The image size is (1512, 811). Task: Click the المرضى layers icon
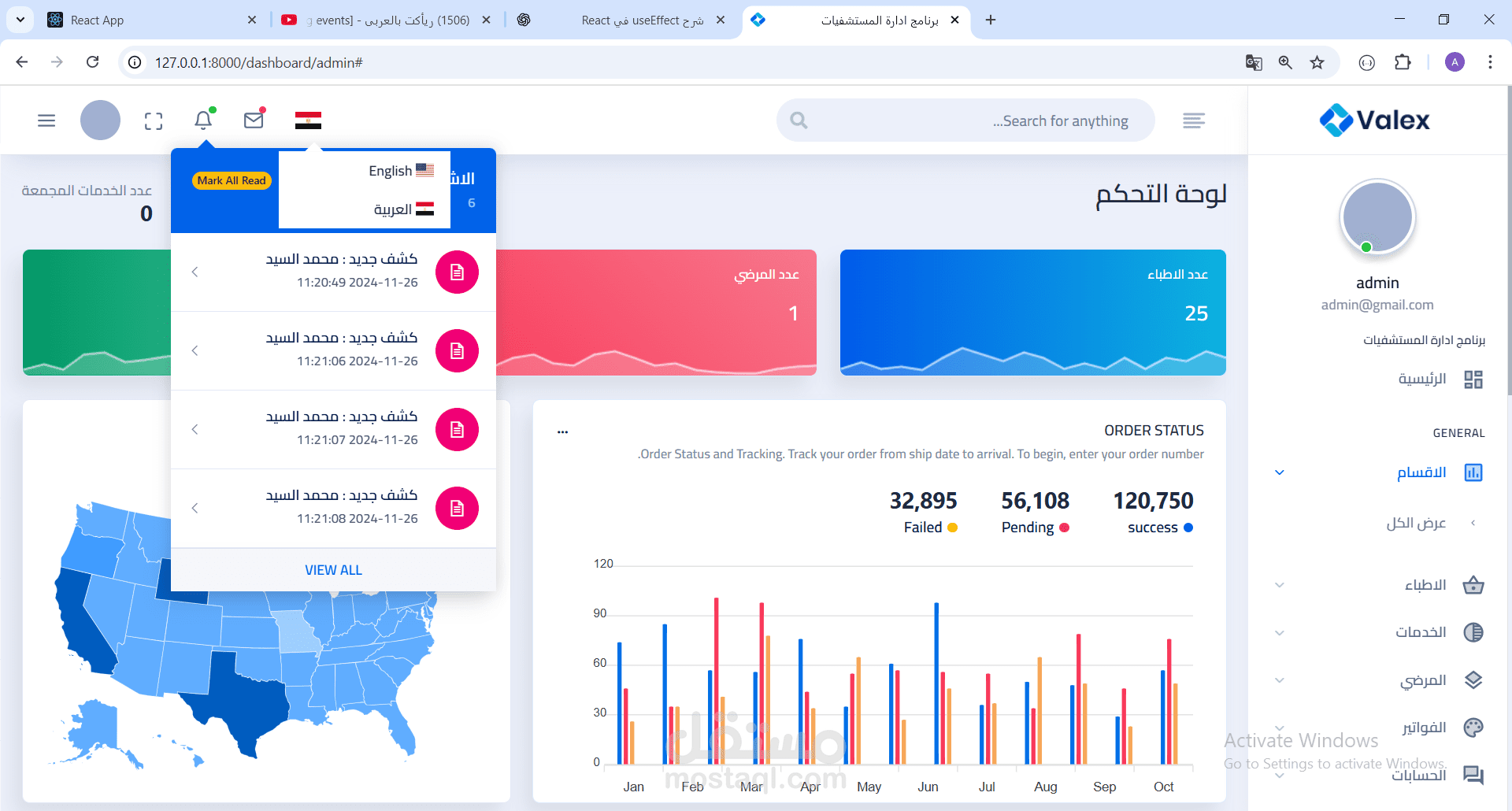click(1473, 680)
